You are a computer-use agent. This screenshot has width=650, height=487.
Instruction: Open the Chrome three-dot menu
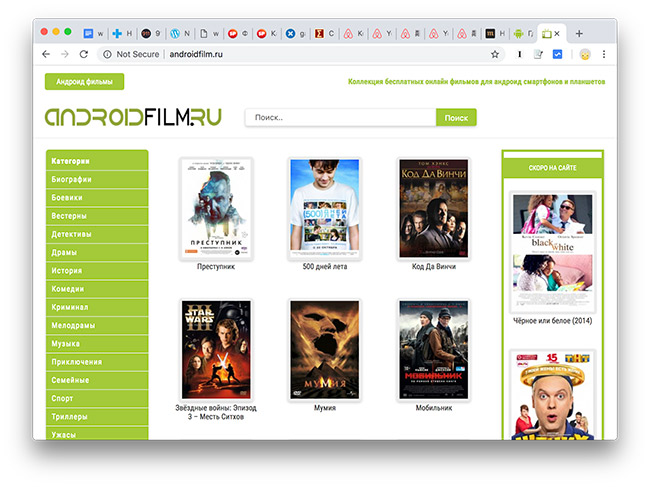pyautogui.click(x=604, y=54)
